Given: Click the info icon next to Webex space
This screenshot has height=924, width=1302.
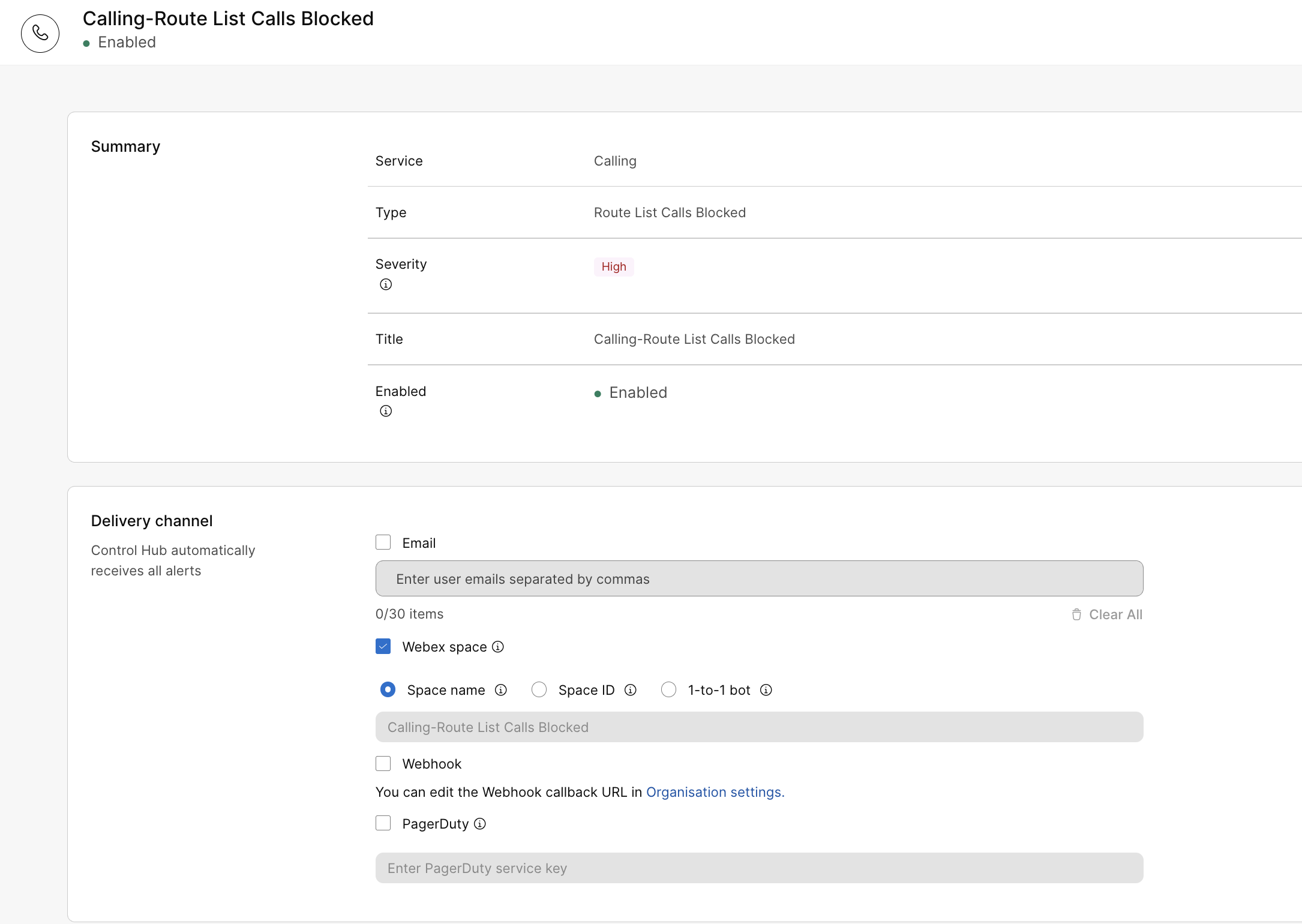Looking at the screenshot, I should pyautogui.click(x=498, y=647).
